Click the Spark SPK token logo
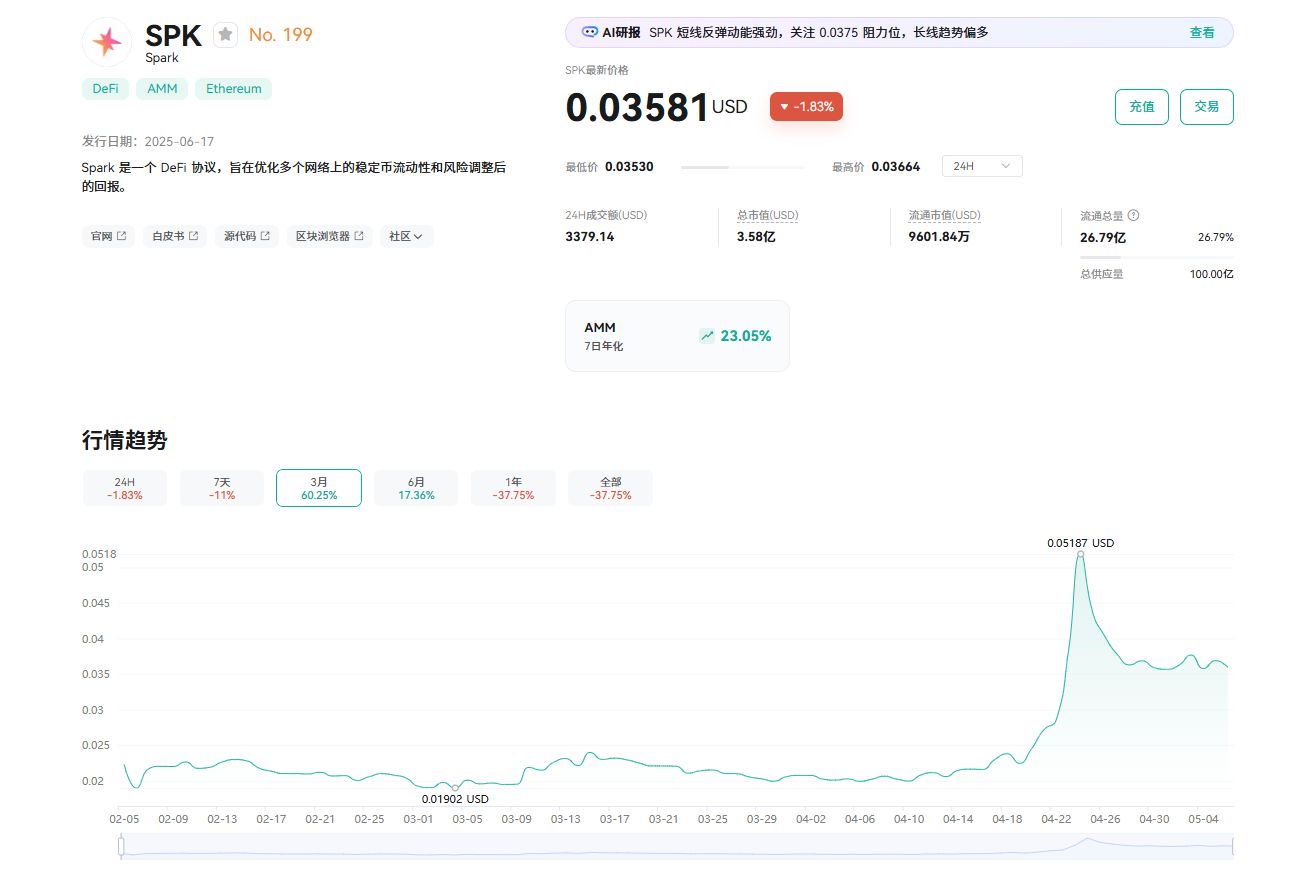The width and height of the screenshot is (1302, 882). (107, 42)
